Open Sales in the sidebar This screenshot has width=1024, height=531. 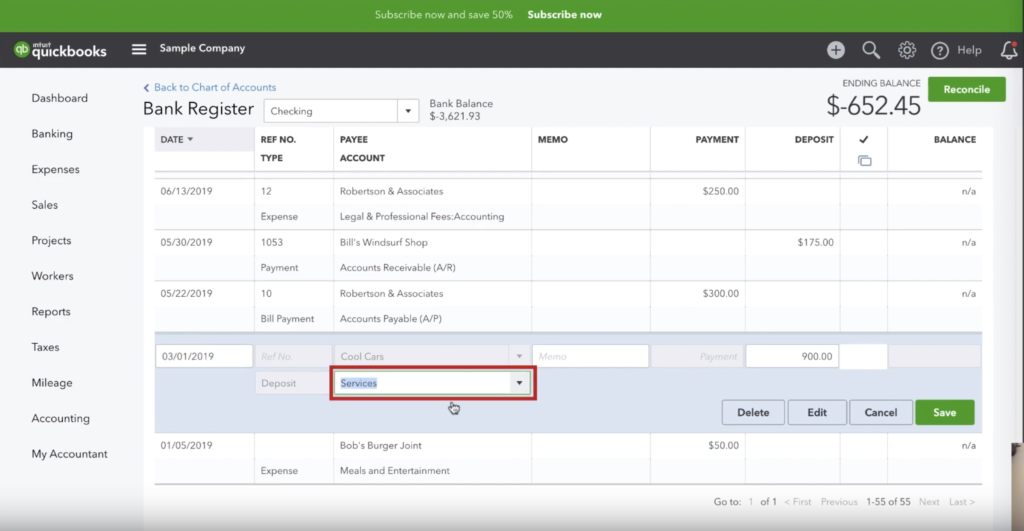pyautogui.click(x=44, y=204)
